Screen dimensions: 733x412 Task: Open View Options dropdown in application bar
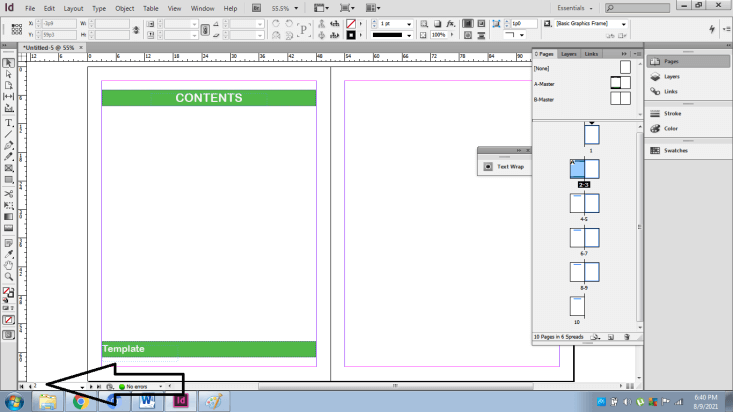(x=321, y=8)
